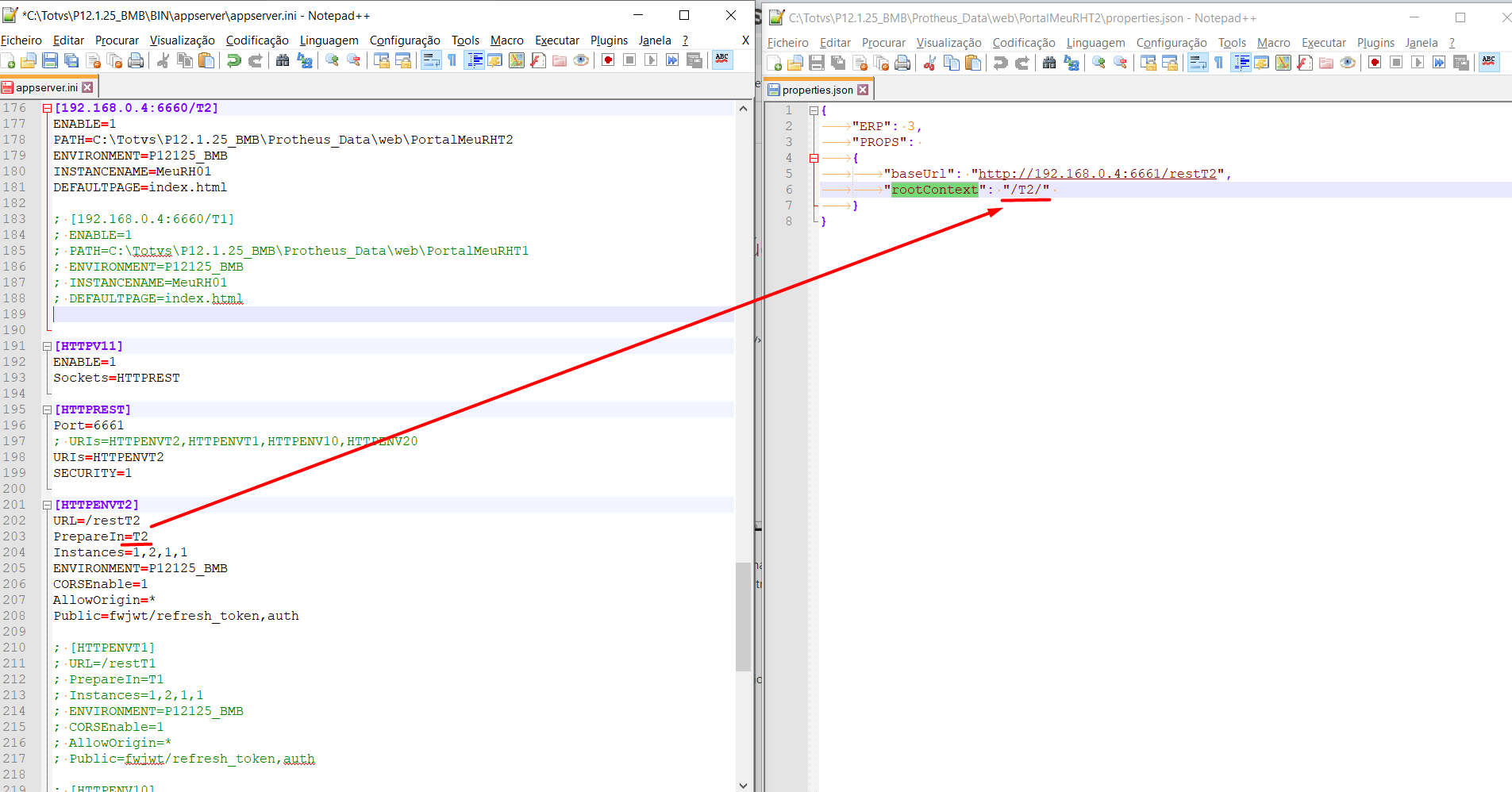1512x792 pixels.
Task: Click the 'URIs=HTTPENVT2' line
Action: pyautogui.click(x=109, y=457)
